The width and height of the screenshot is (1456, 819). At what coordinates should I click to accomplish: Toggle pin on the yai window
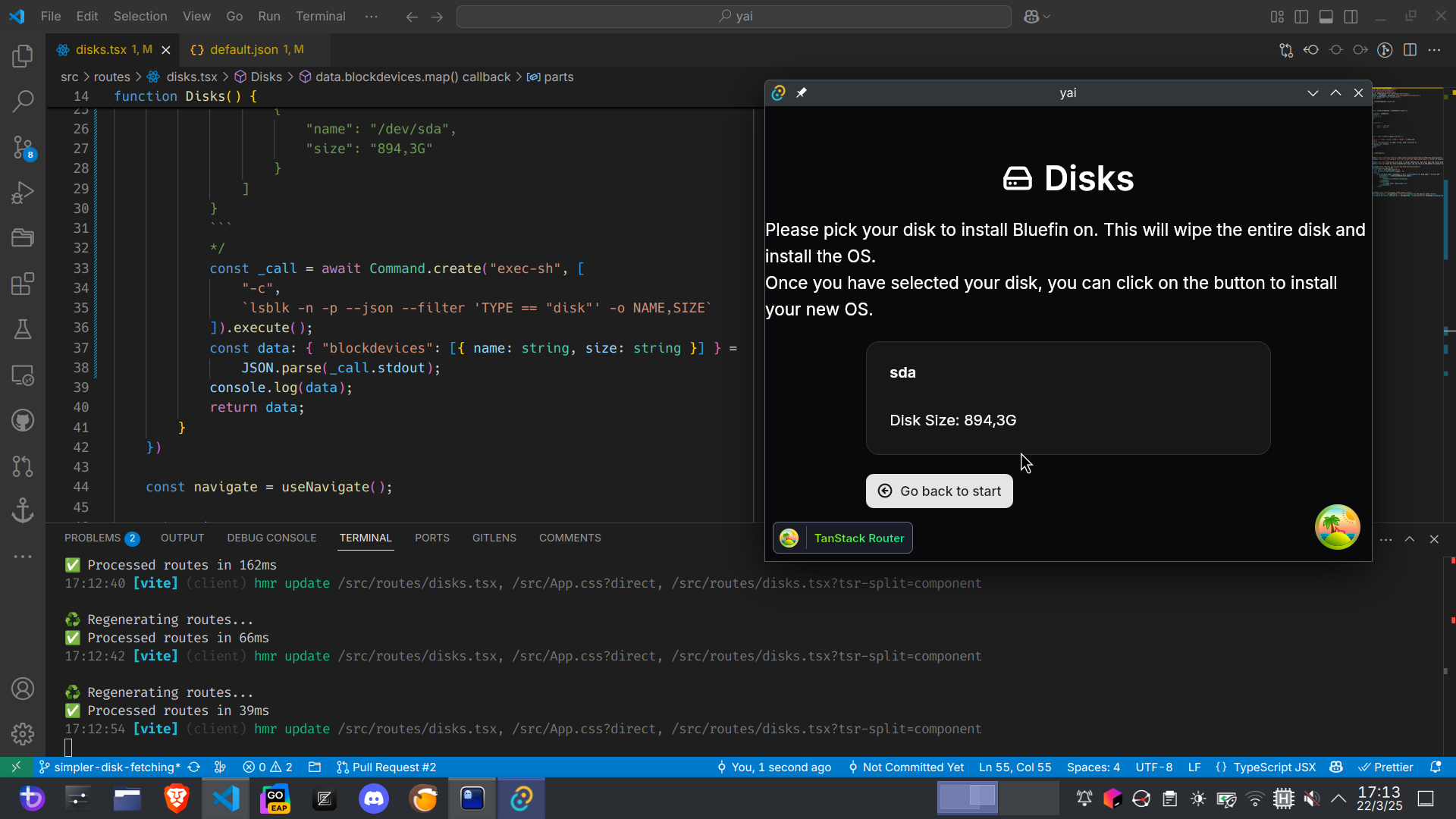tap(802, 93)
